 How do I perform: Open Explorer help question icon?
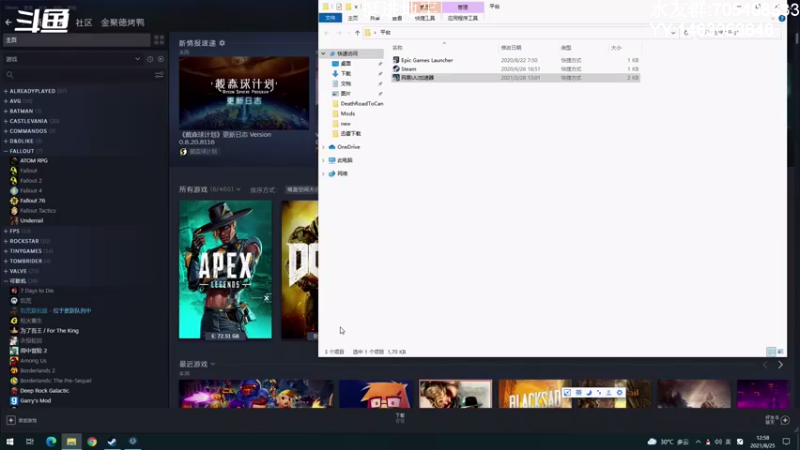pos(782,18)
